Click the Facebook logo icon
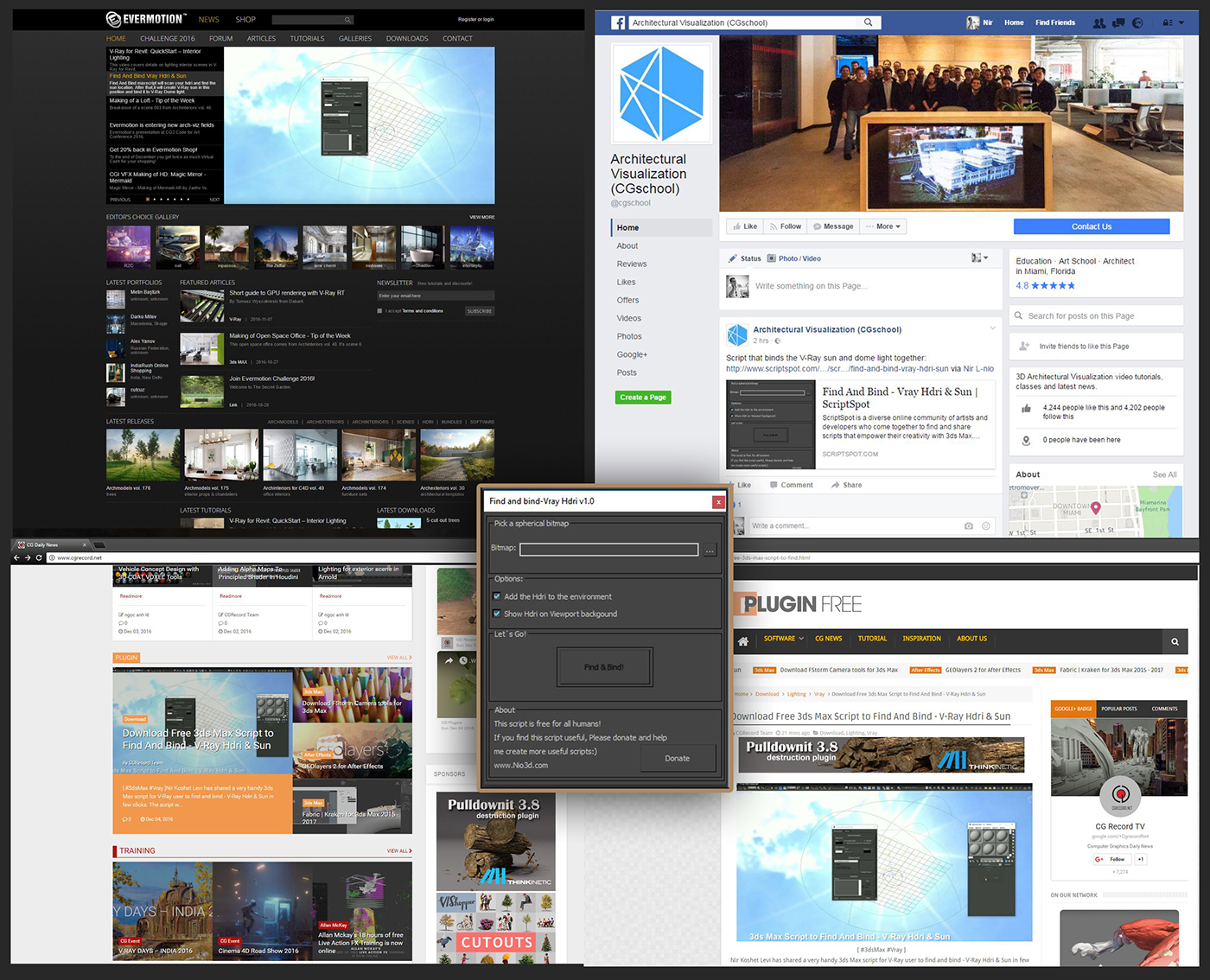 tap(618, 22)
